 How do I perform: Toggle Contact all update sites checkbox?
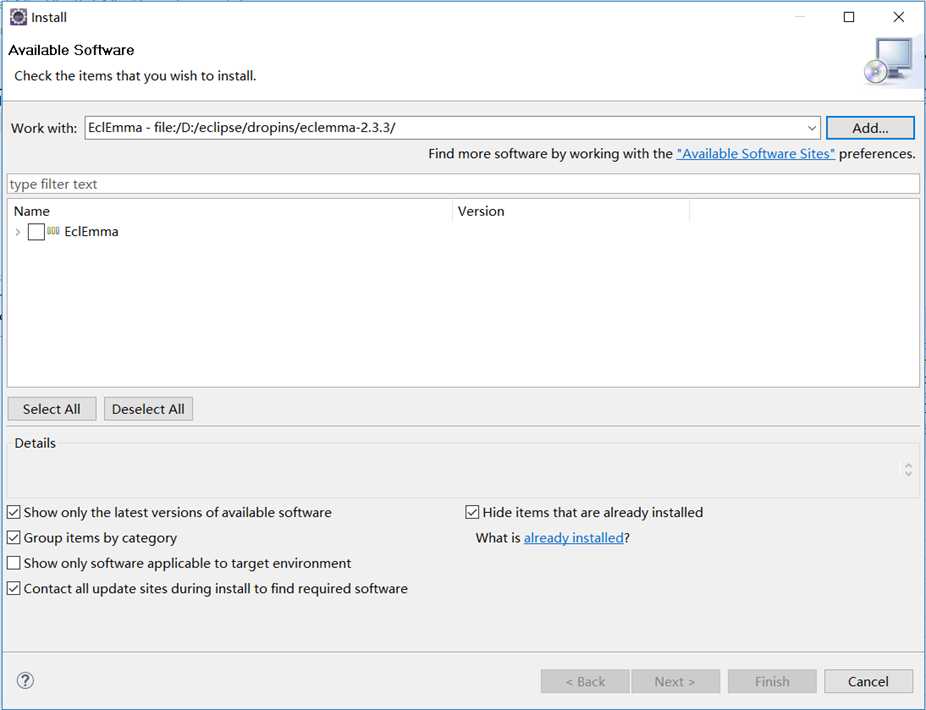pos(14,588)
